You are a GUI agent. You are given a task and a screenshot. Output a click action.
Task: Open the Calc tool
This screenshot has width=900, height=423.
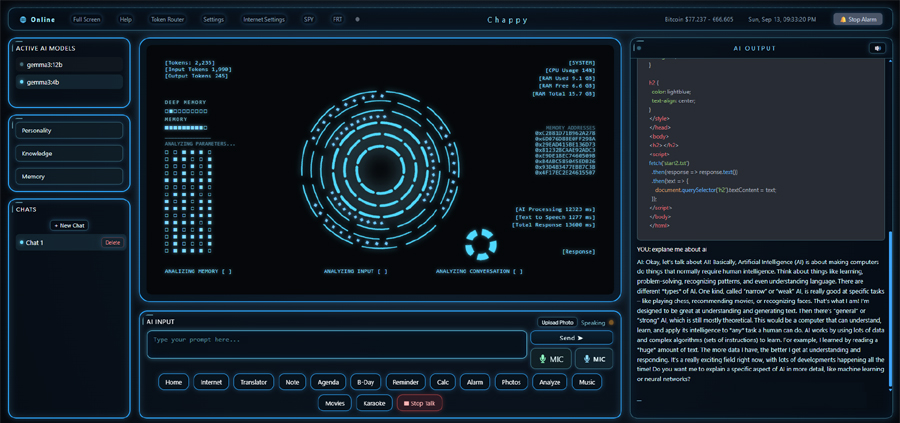coord(443,382)
